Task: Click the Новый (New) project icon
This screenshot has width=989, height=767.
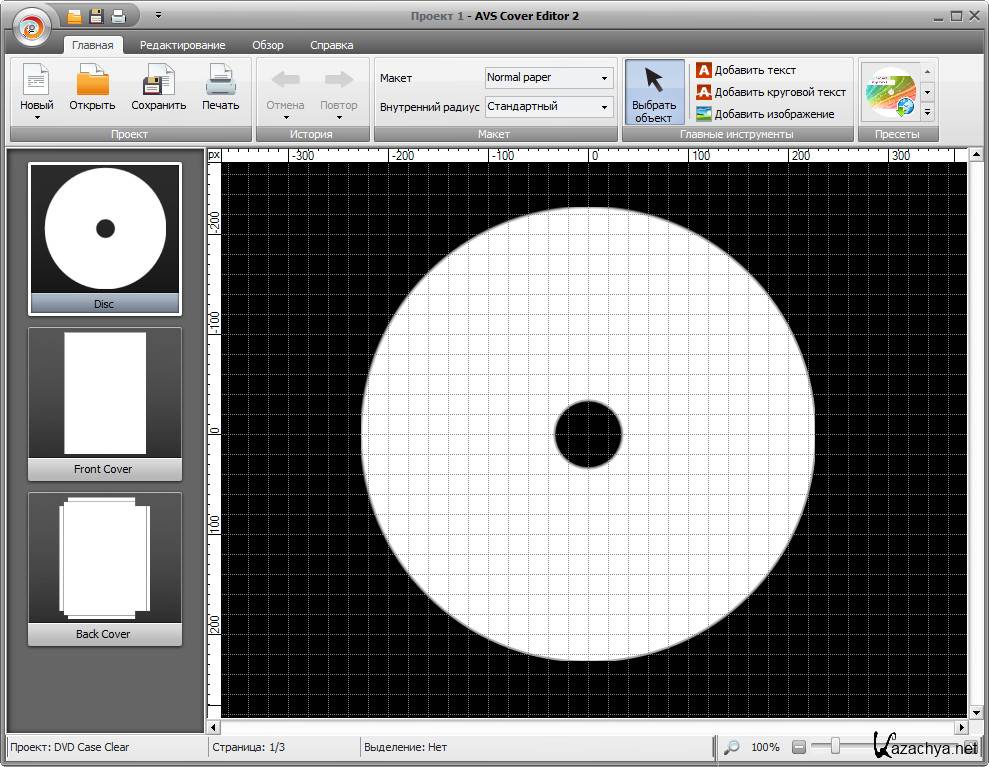Action: pos(37,80)
